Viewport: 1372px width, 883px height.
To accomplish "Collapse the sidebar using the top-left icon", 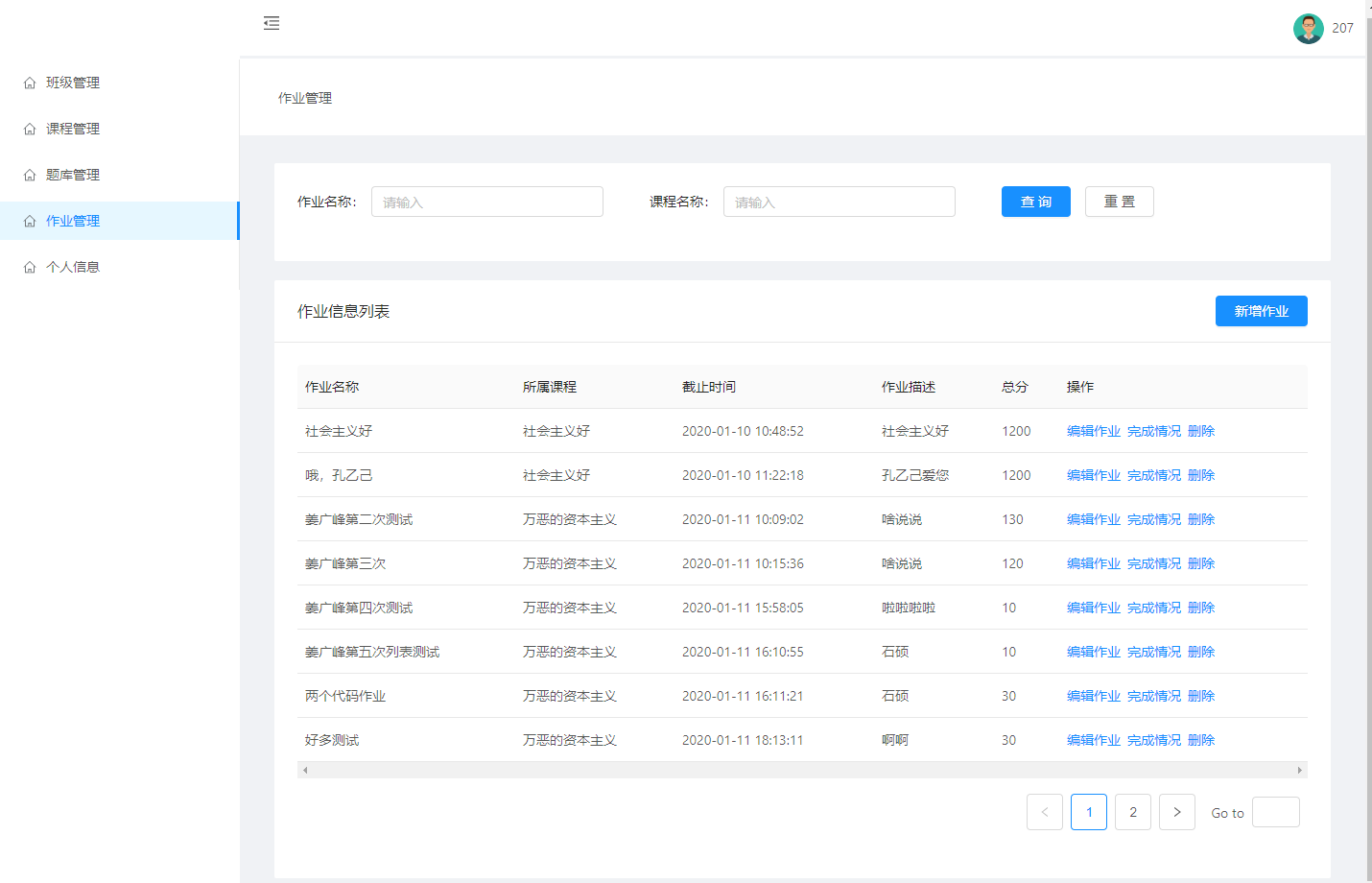I will pyautogui.click(x=272, y=22).
